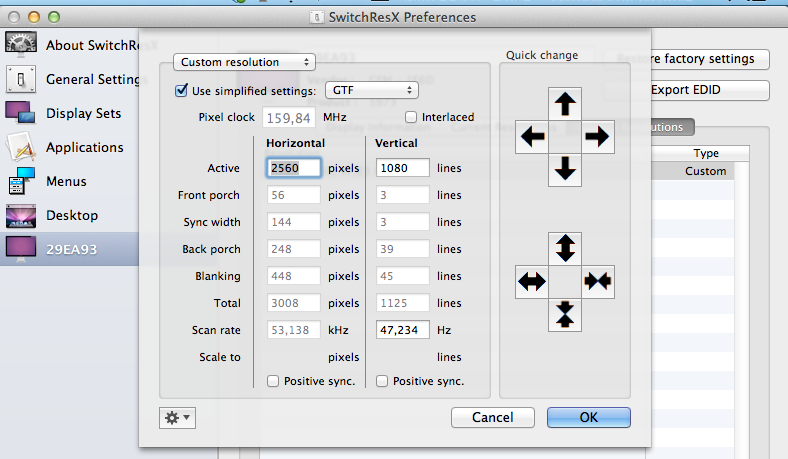This screenshot has width=788, height=459.
Task: Open the gear action menu
Action: pos(177,418)
